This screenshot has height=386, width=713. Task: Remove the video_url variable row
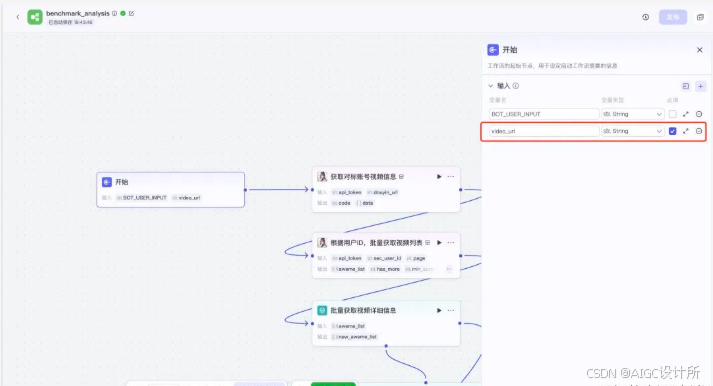pos(699,131)
